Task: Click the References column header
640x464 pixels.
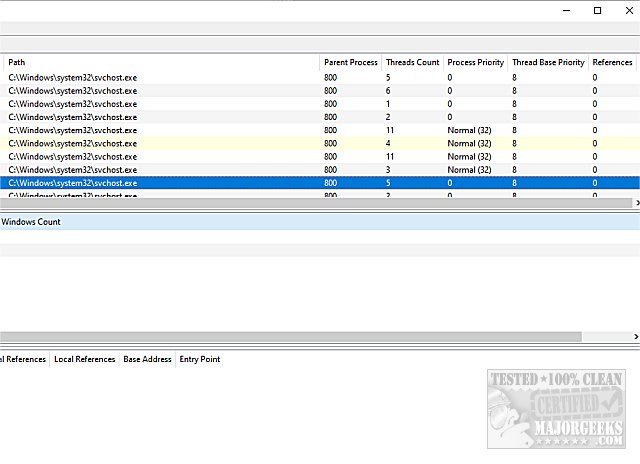Action: [x=612, y=62]
